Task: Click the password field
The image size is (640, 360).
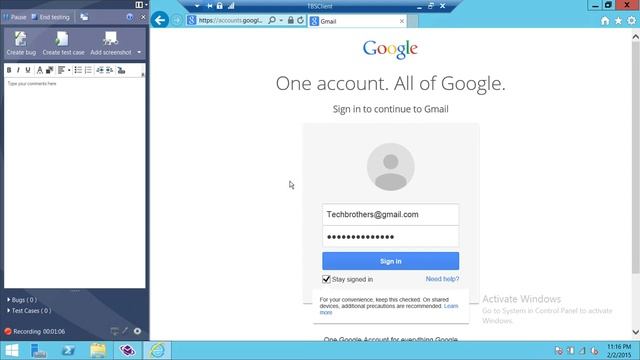Action: tap(391, 236)
